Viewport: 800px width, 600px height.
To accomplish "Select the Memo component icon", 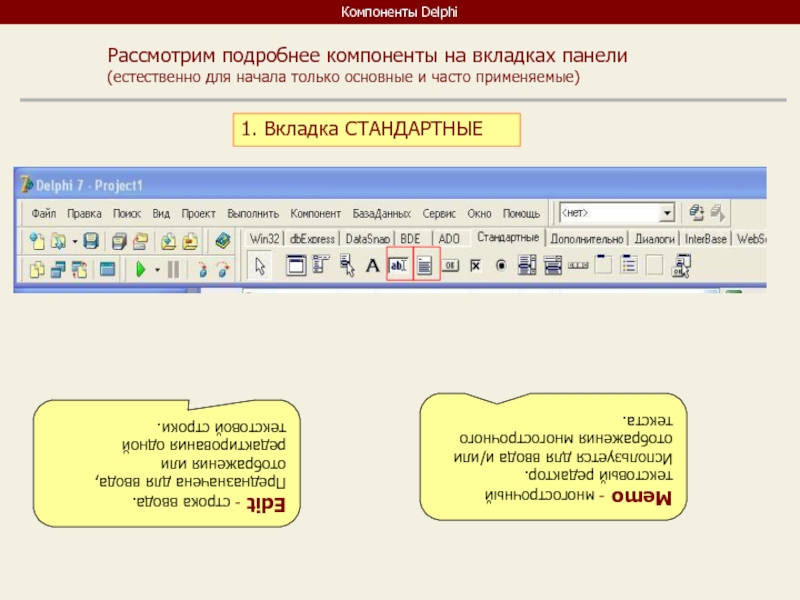I will tap(426, 265).
